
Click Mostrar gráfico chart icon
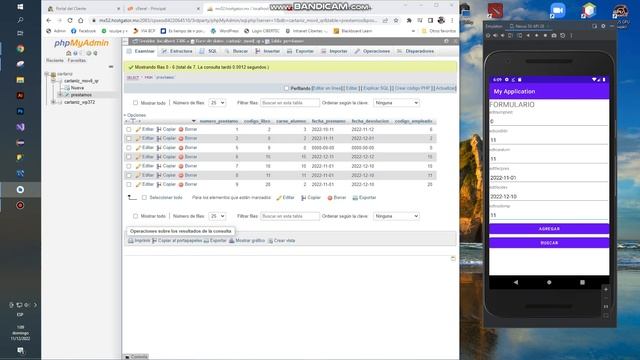coord(231,241)
